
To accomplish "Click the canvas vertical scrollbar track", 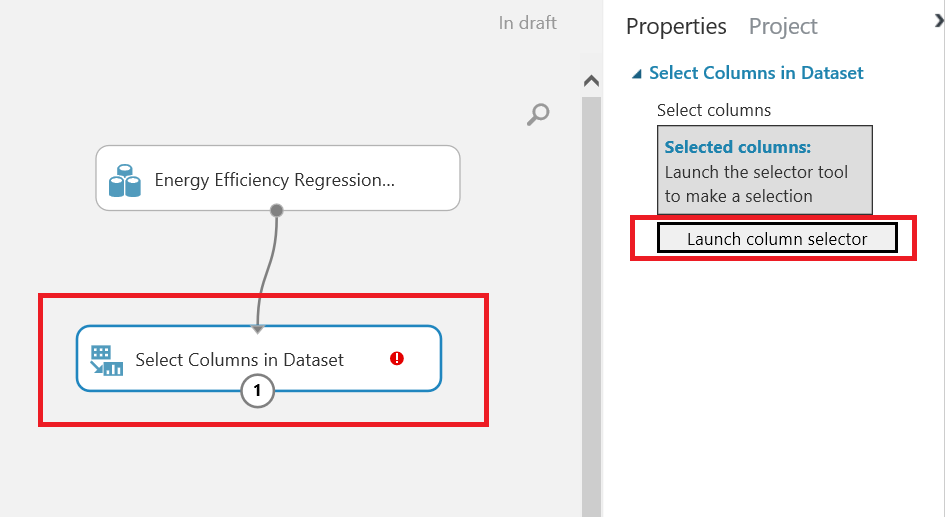I will pos(591,300).
